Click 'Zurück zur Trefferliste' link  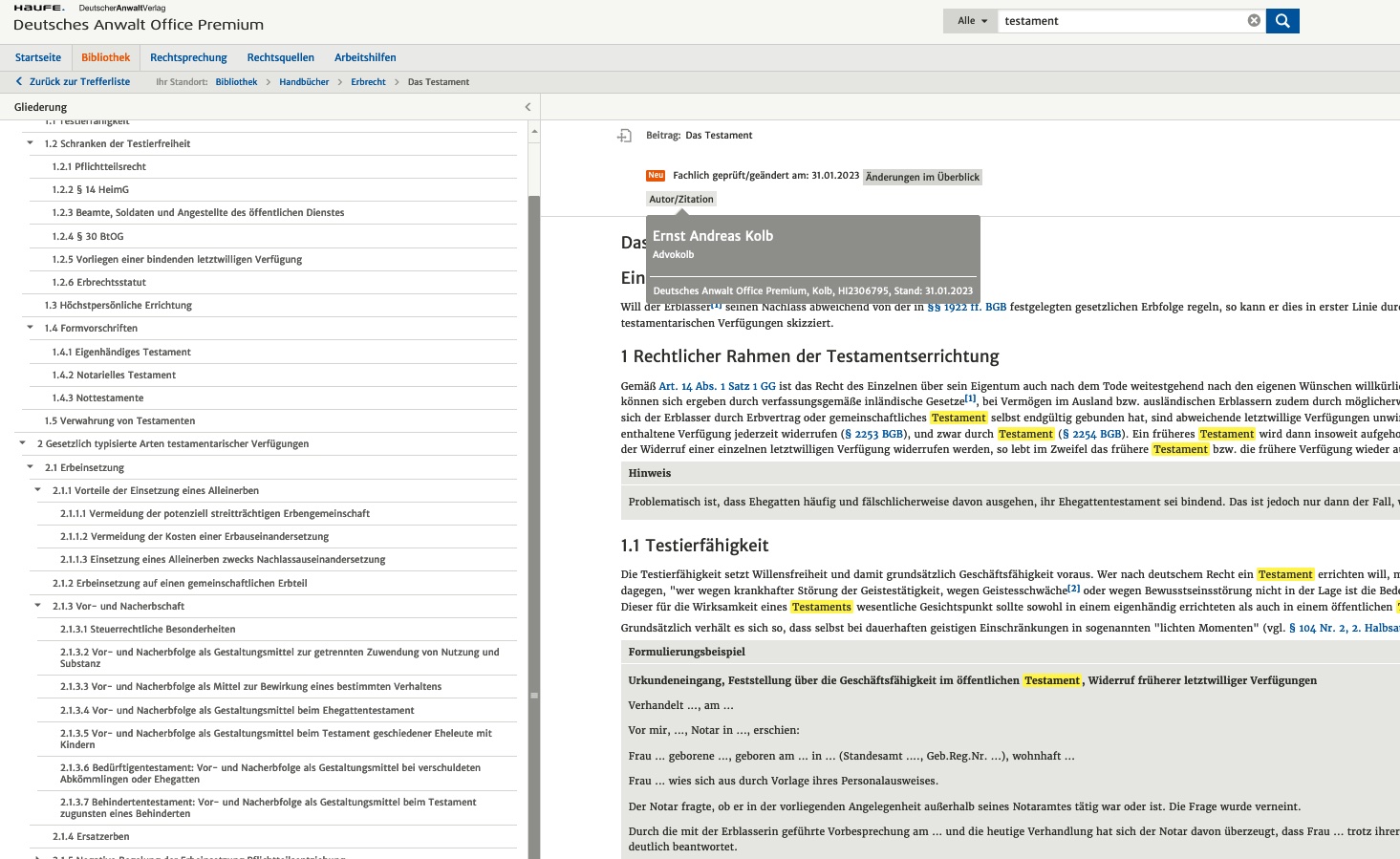pyautogui.click(x=73, y=81)
